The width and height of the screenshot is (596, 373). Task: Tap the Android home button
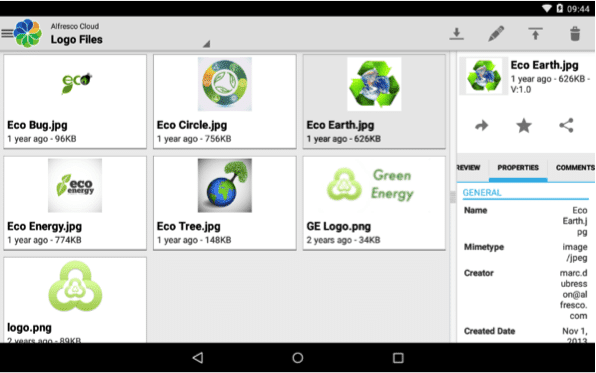coord(298,358)
